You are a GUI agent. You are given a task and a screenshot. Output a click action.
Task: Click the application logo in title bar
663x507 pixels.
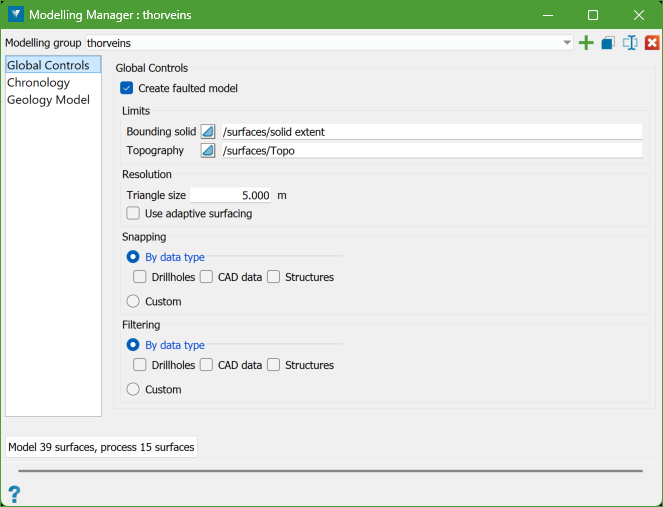click(16, 15)
